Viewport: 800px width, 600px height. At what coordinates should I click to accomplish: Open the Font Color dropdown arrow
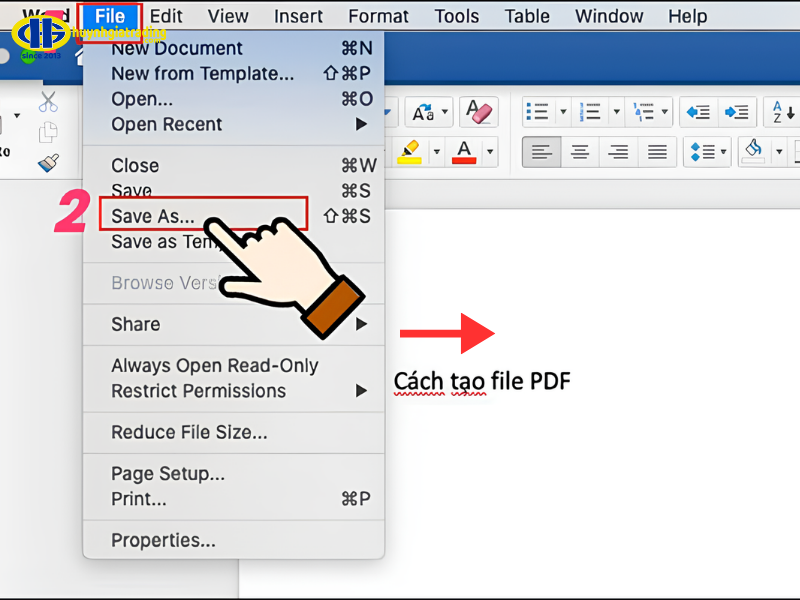coord(490,151)
